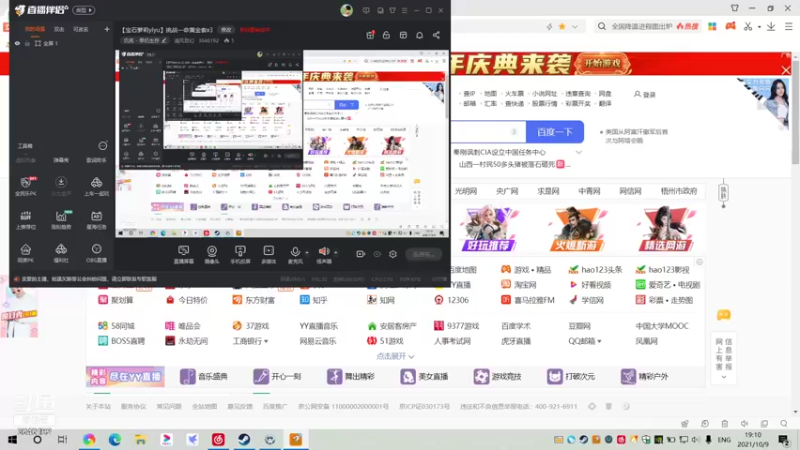
Task: Expand hot news list chevron
Action: coord(579,152)
